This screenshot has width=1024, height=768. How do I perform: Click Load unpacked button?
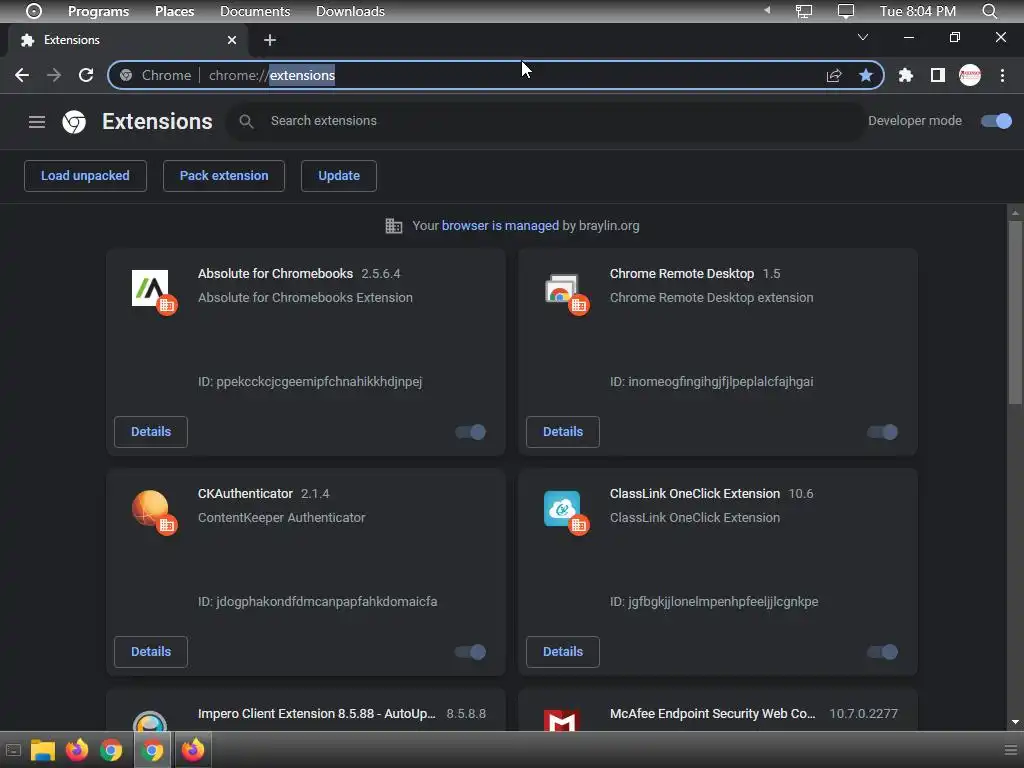point(86,176)
